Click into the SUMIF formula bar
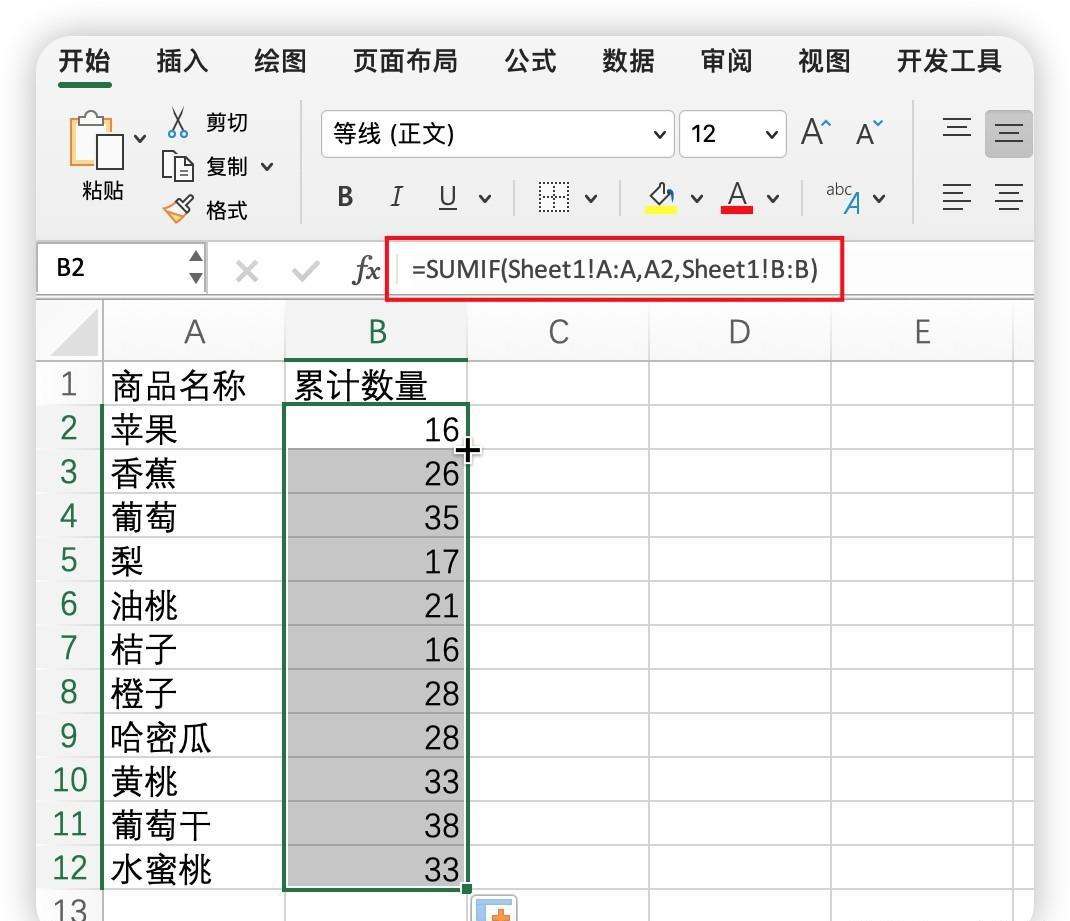The height and width of the screenshot is (921, 1070). click(614, 269)
